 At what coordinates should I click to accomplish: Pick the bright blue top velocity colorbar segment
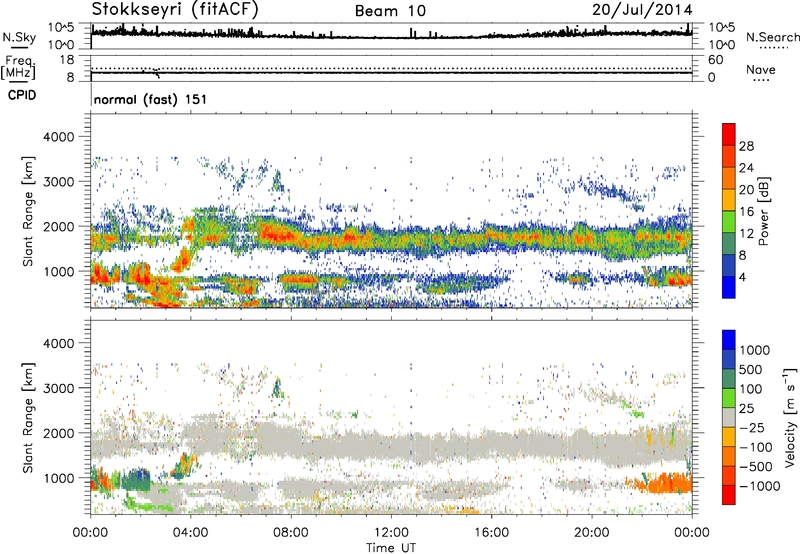point(729,340)
